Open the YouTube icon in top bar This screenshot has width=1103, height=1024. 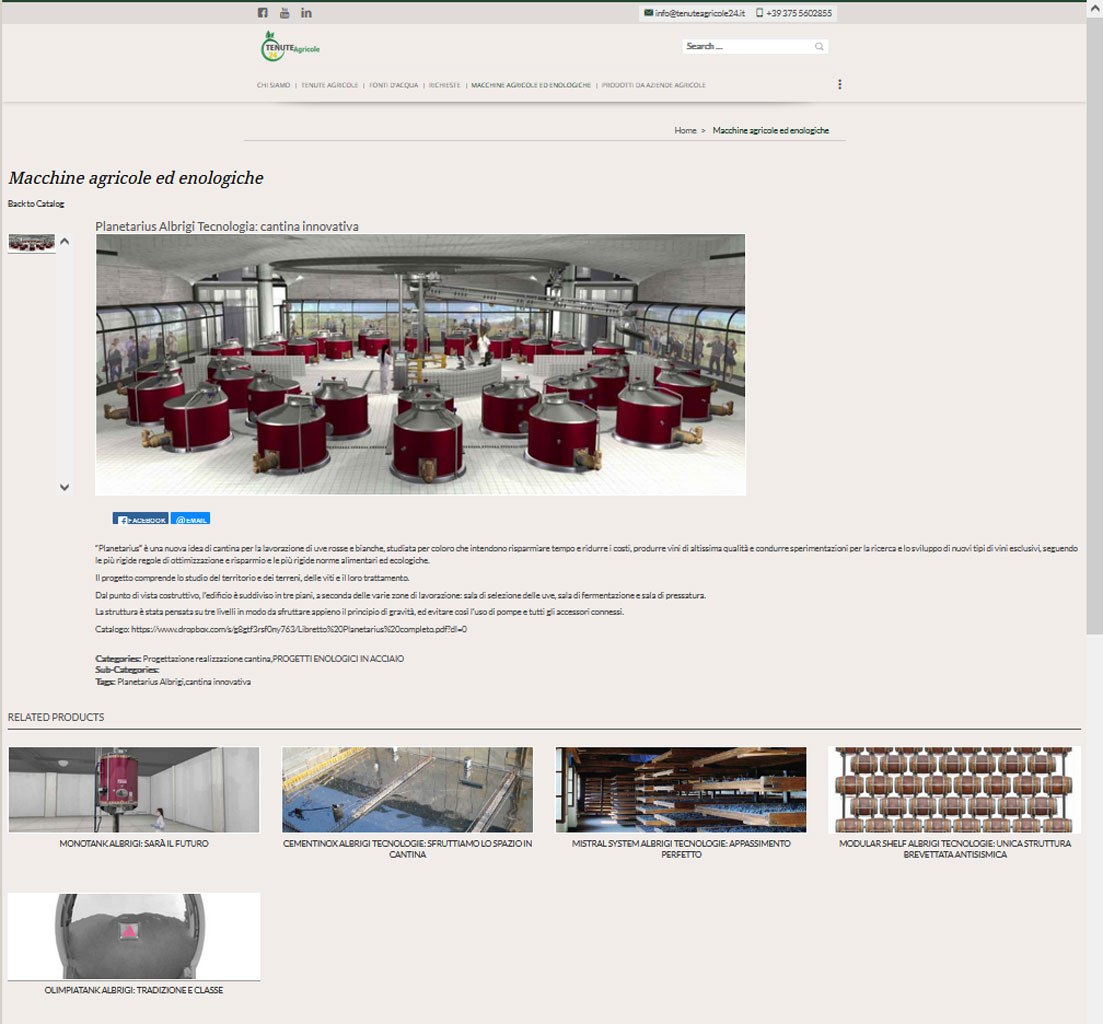pos(284,13)
